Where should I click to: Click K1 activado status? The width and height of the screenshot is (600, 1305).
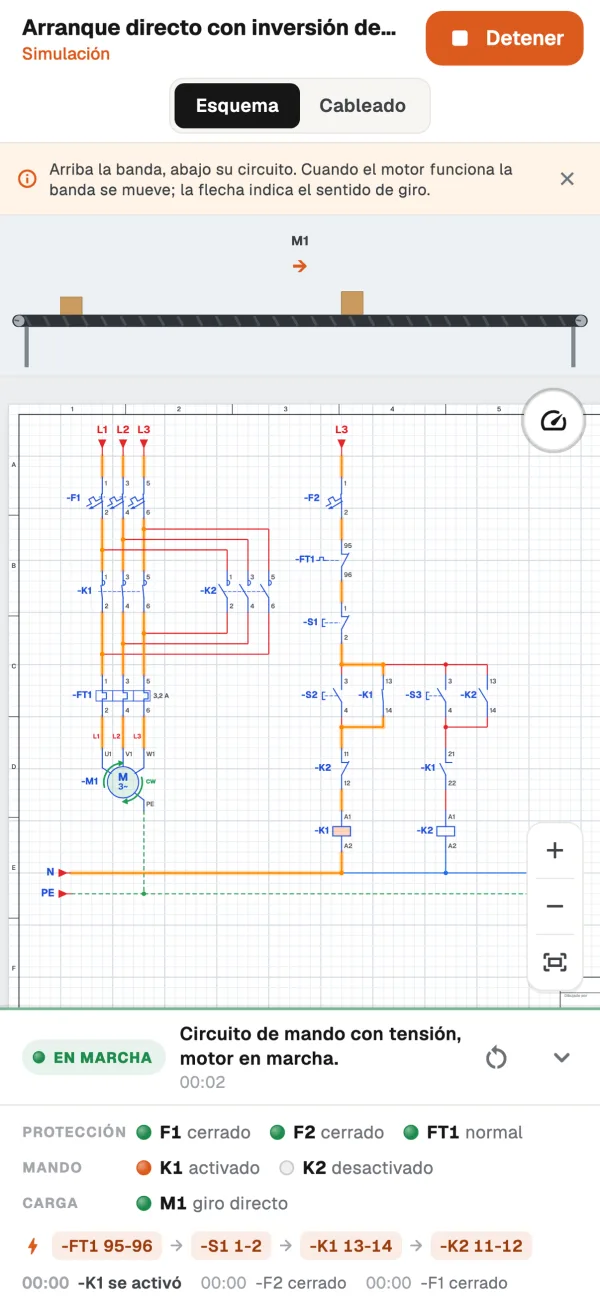coord(198,1168)
